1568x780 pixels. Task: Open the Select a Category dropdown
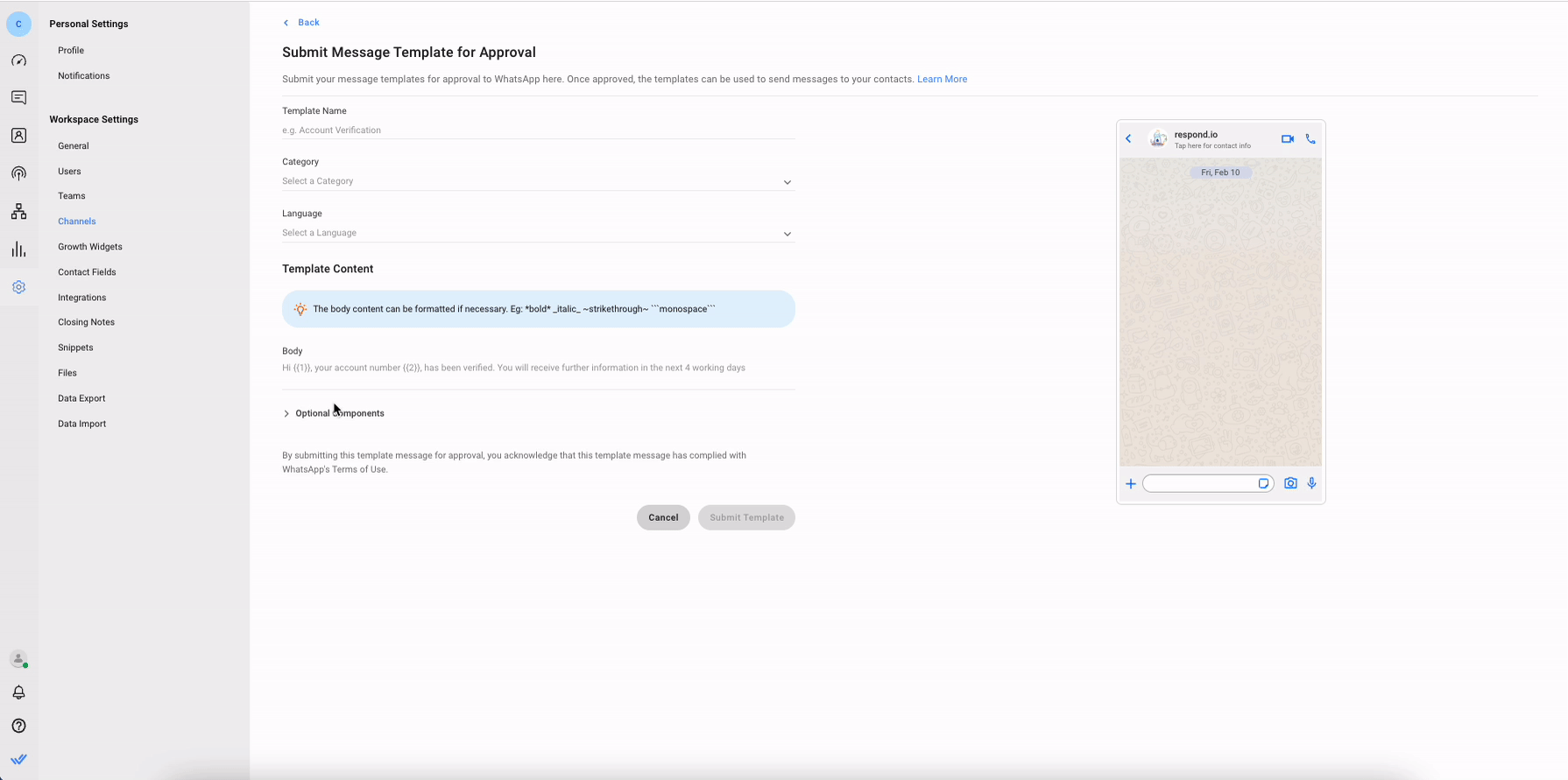pyautogui.click(x=537, y=181)
